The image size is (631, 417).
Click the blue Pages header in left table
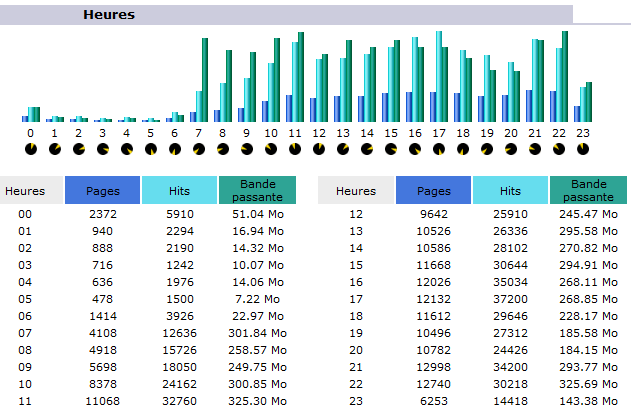pyautogui.click(x=102, y=190)
